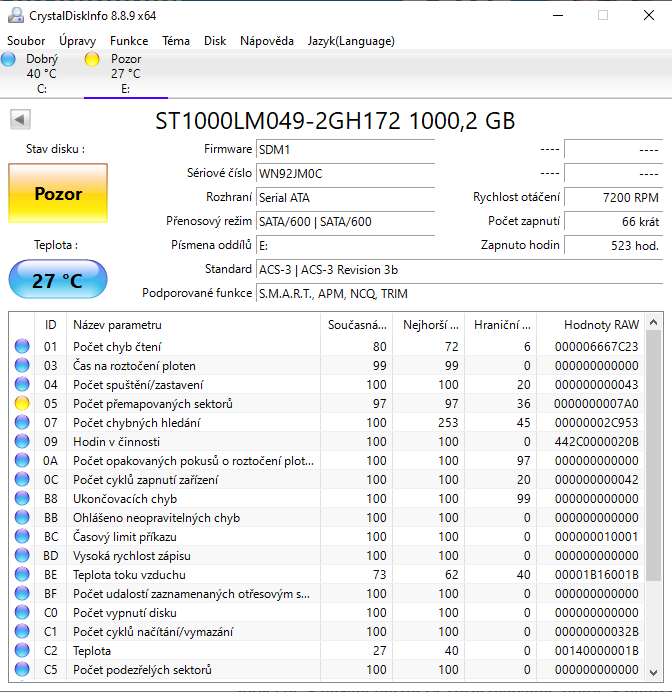Open the Jazyk(Language) menu
This screenshot has height=692, width=672.
[350, 41]
